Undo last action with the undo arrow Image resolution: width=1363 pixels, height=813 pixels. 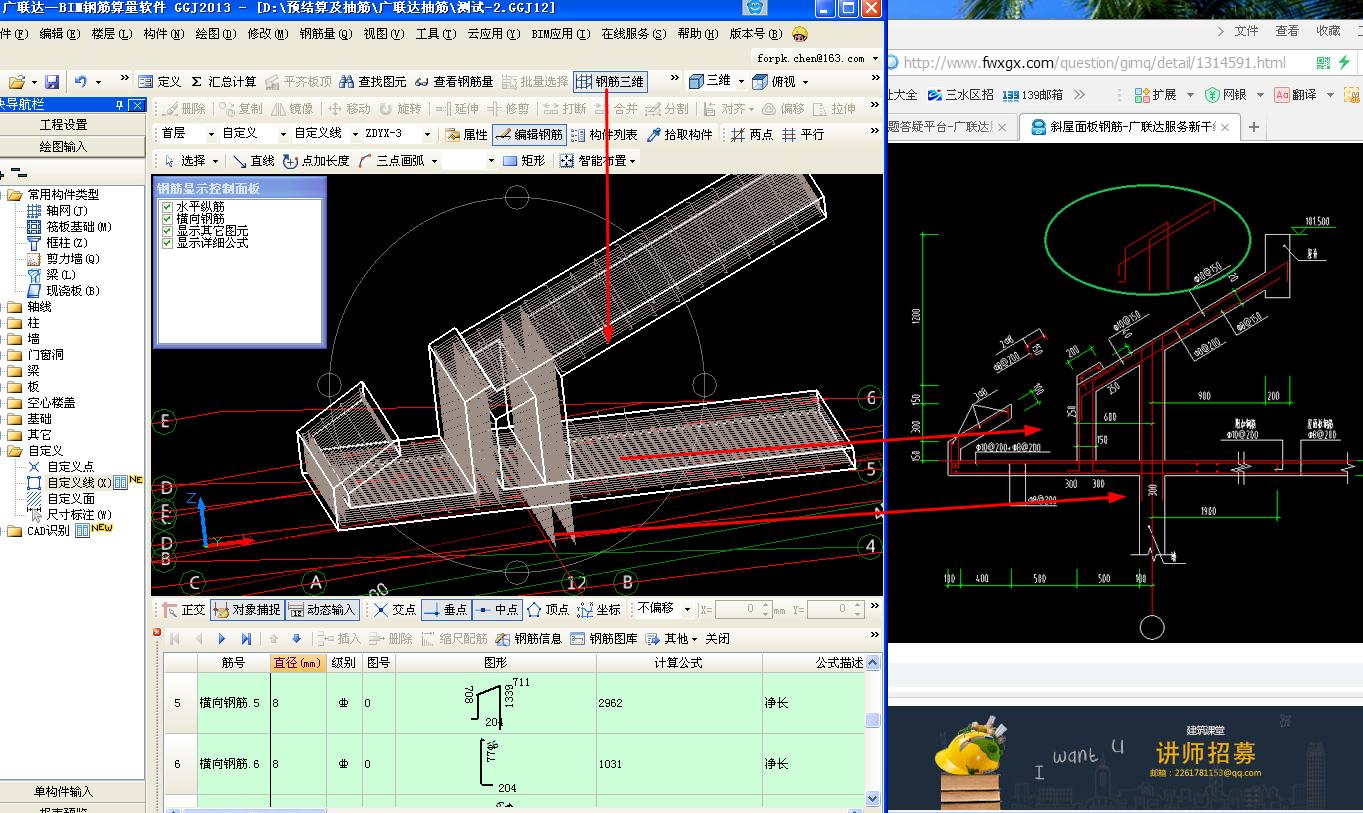click(x=81, y=82)
